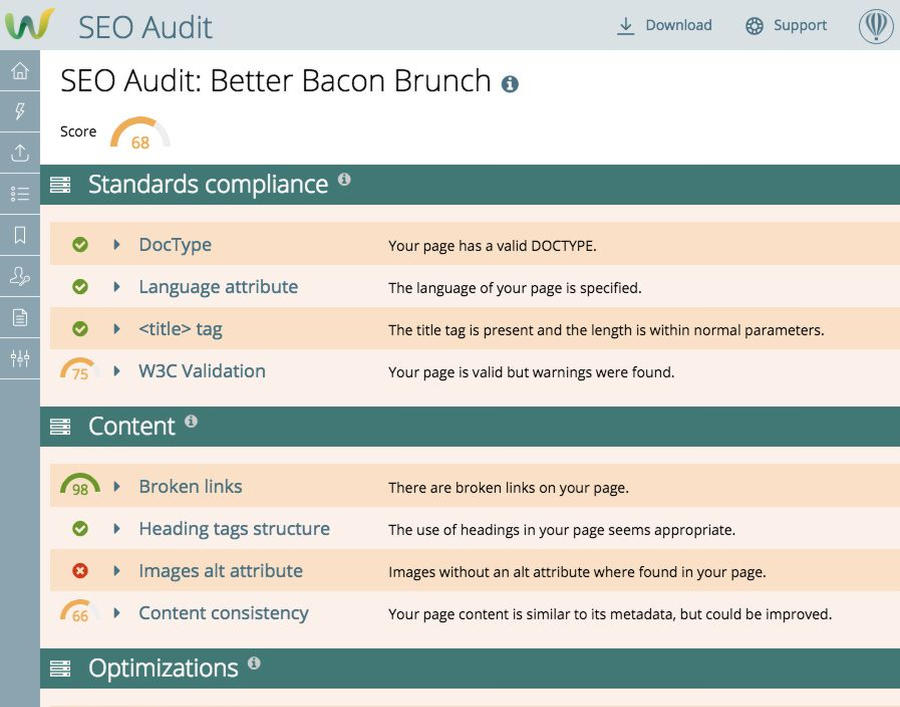
Task: Click the Content section info icon
Action: [x=191, y=421]
